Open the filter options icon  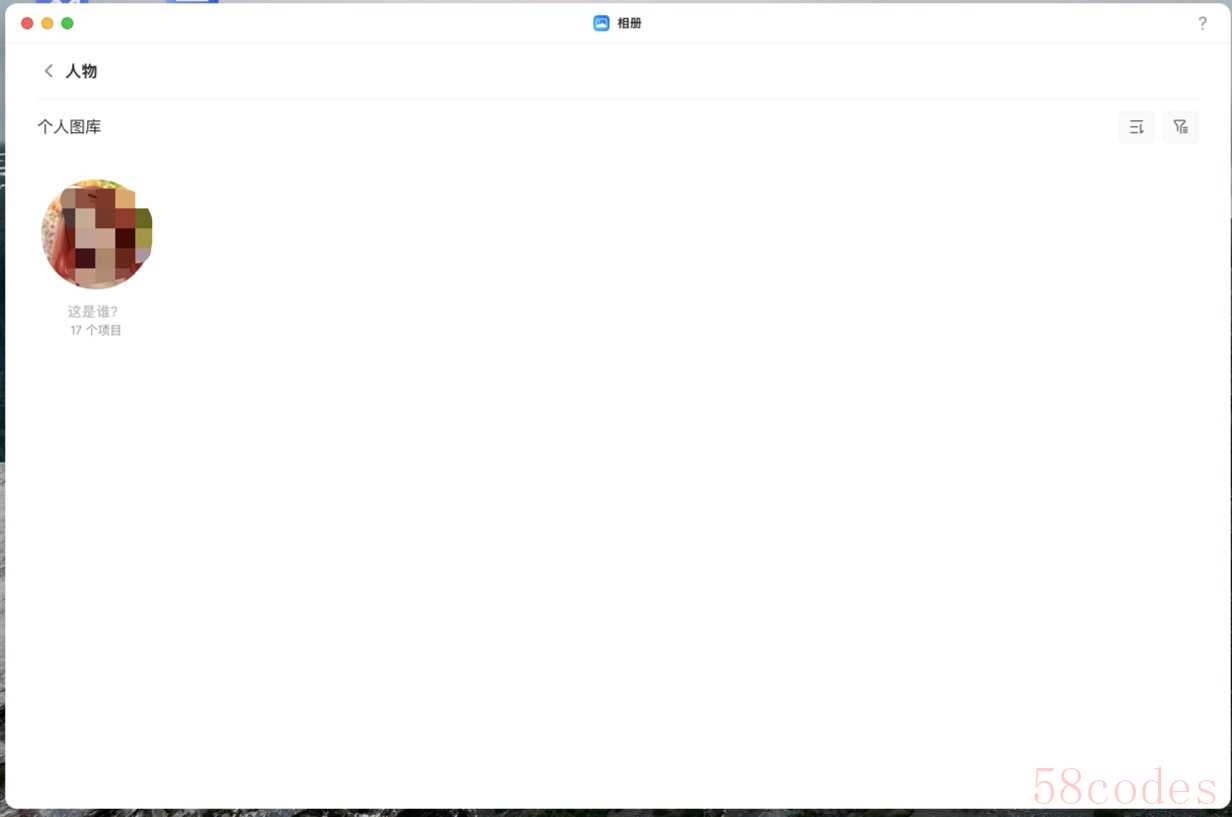tap(1180, 127)
